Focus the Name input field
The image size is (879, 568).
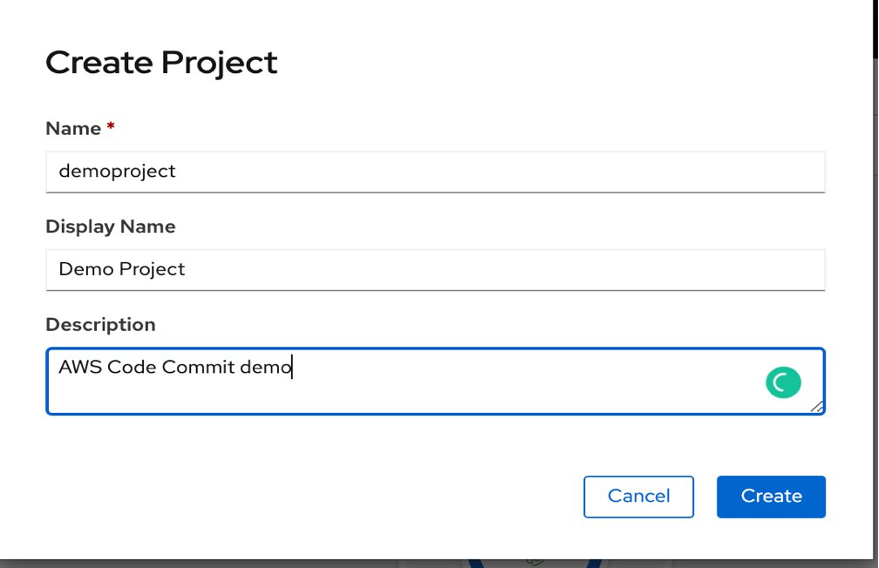(435, 171)
